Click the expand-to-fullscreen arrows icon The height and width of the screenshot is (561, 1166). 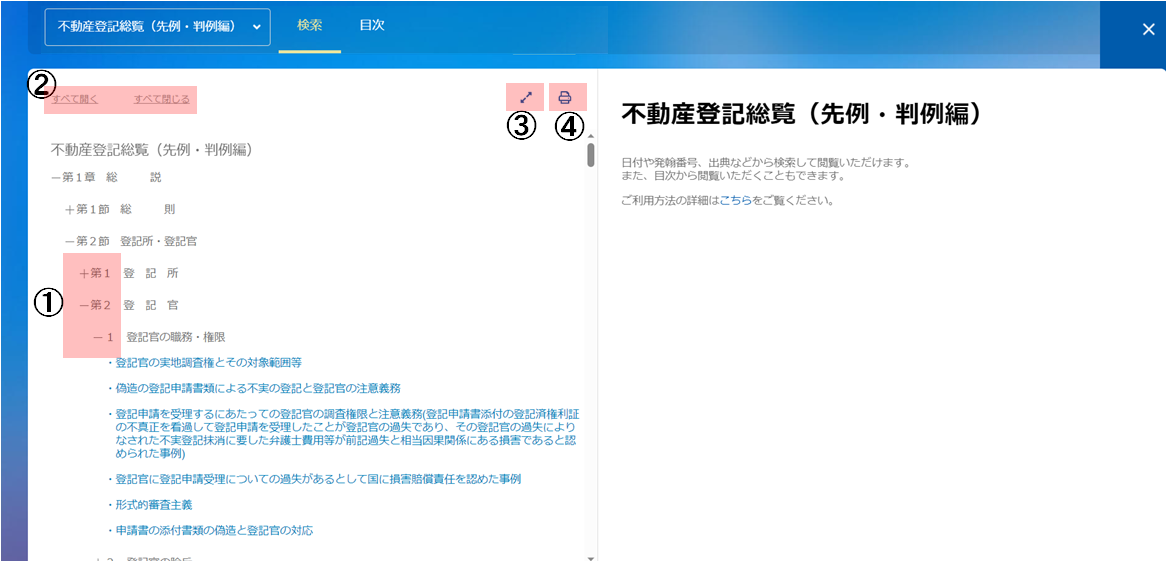pos(526,97)
